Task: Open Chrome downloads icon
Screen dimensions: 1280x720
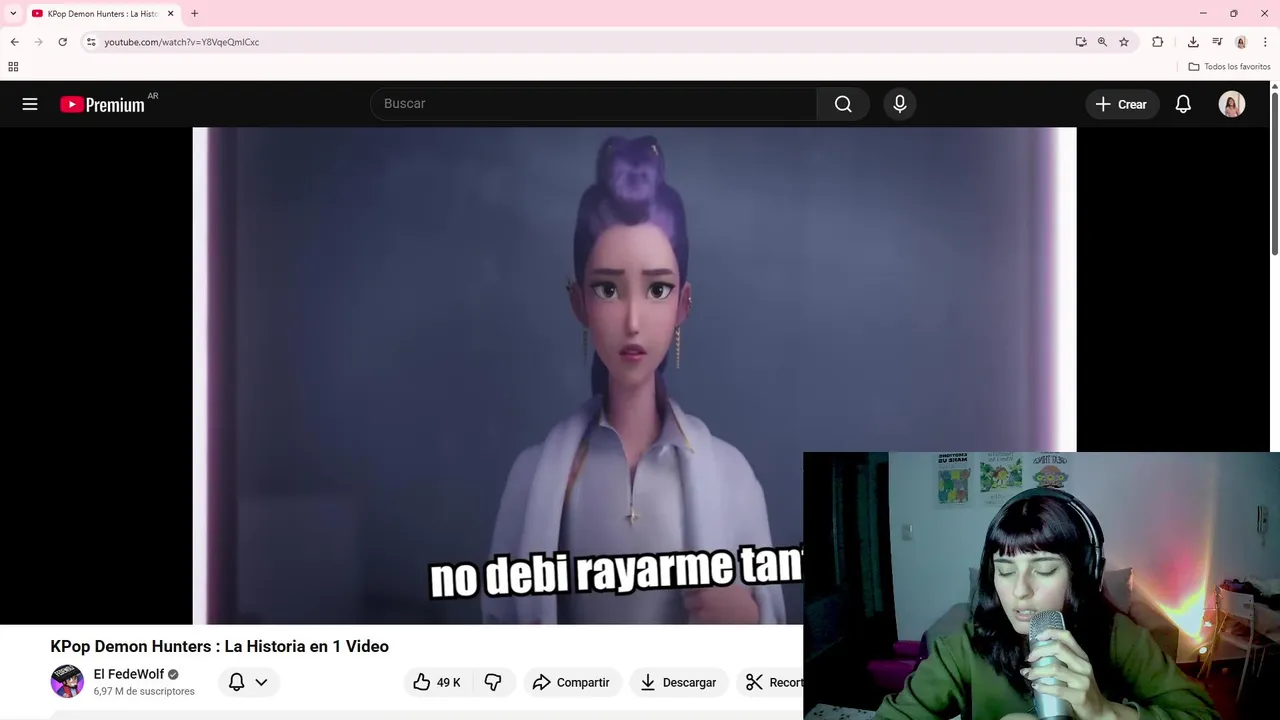Action: coord(1193,42)
